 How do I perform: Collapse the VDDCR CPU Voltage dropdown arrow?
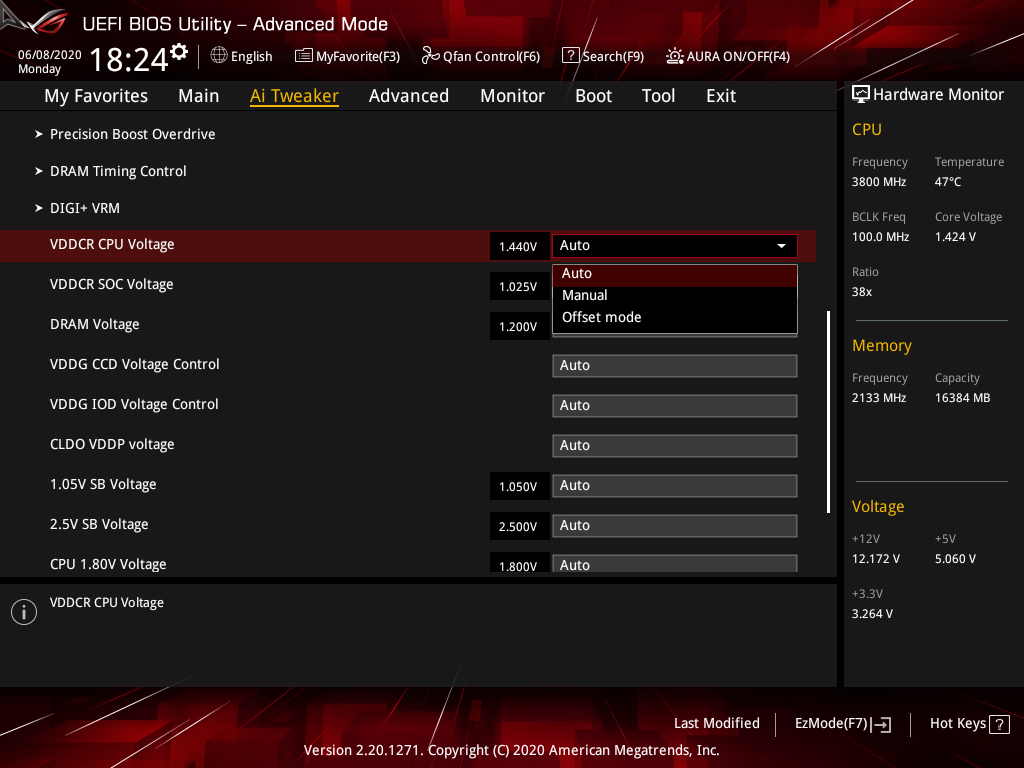[x=781, y=246]
